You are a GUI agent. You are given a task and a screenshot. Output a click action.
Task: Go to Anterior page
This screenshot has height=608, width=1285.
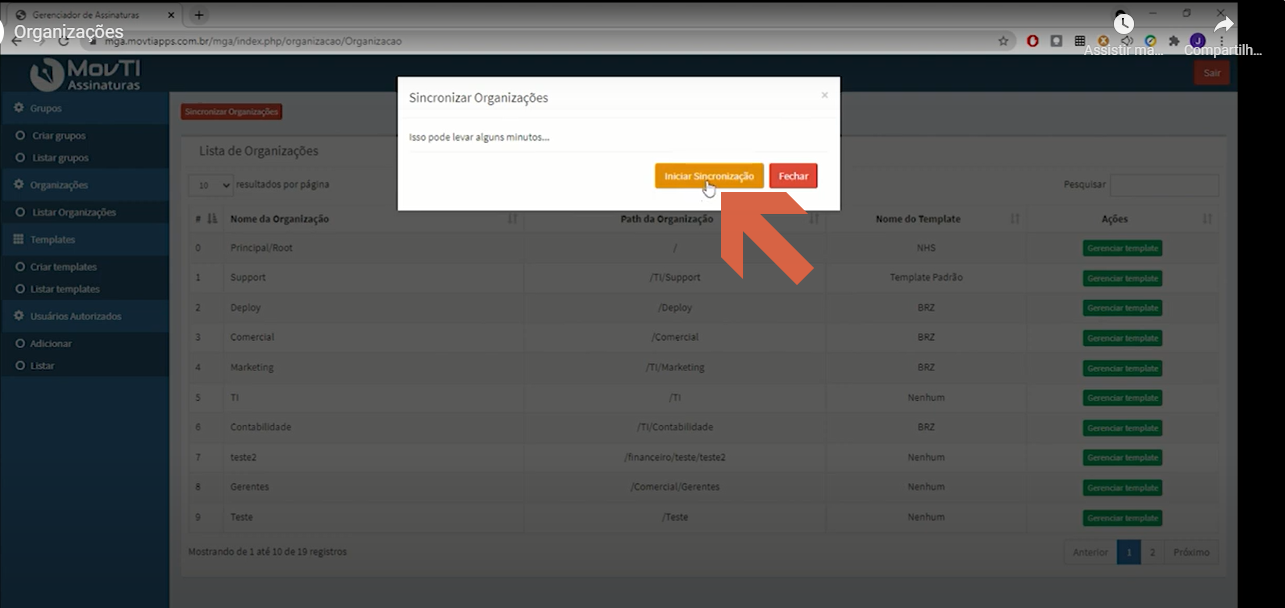tap(1090, 552)
